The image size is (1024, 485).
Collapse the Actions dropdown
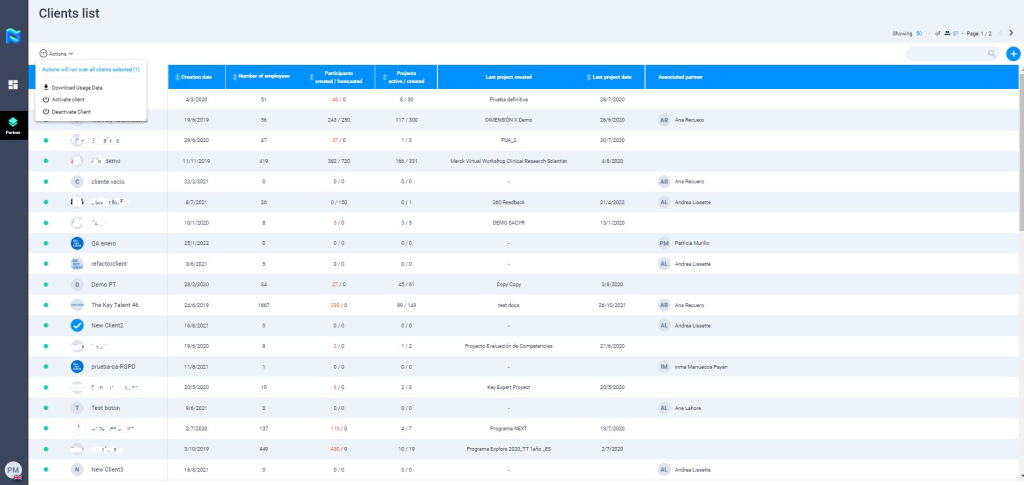point(57,53)
